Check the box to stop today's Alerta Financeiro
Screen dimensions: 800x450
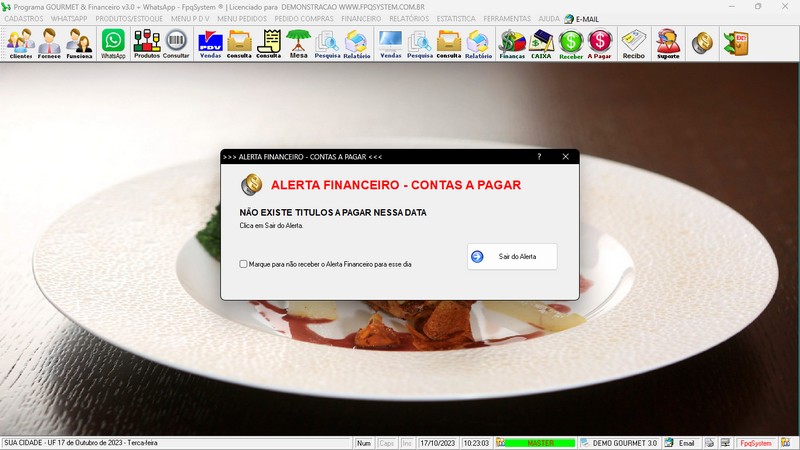243,264
